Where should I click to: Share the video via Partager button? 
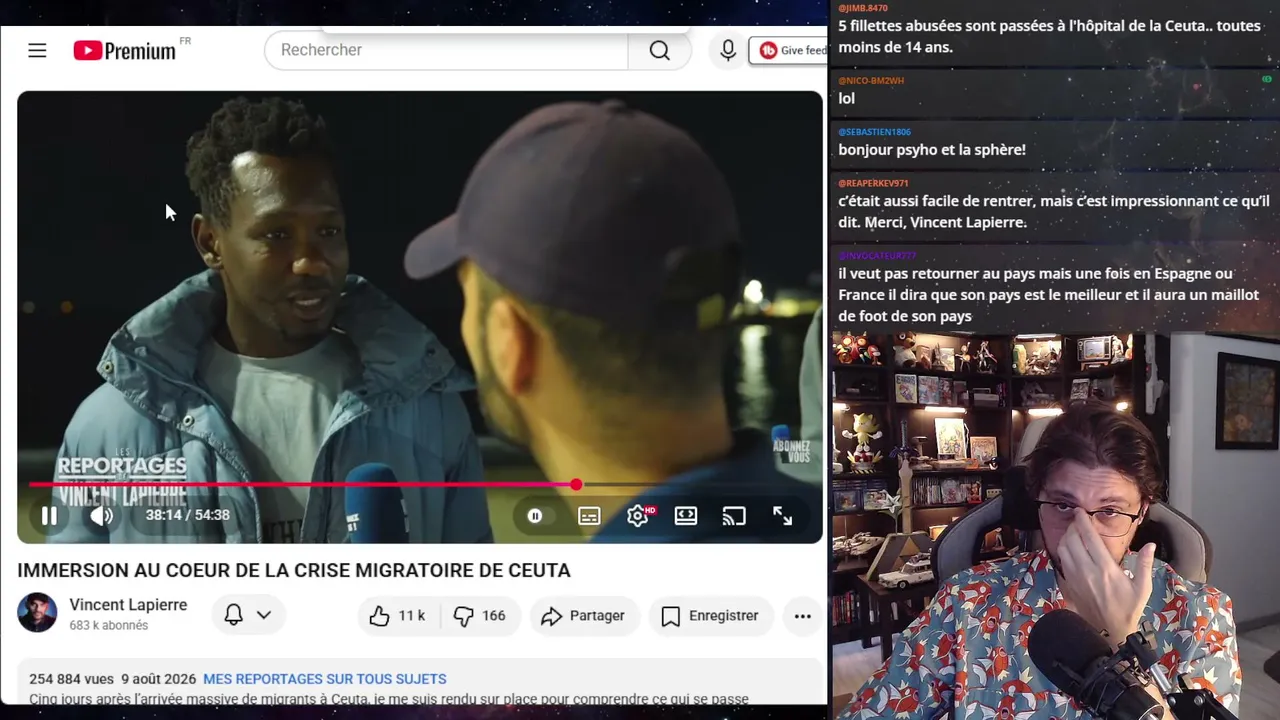point(583,616)
